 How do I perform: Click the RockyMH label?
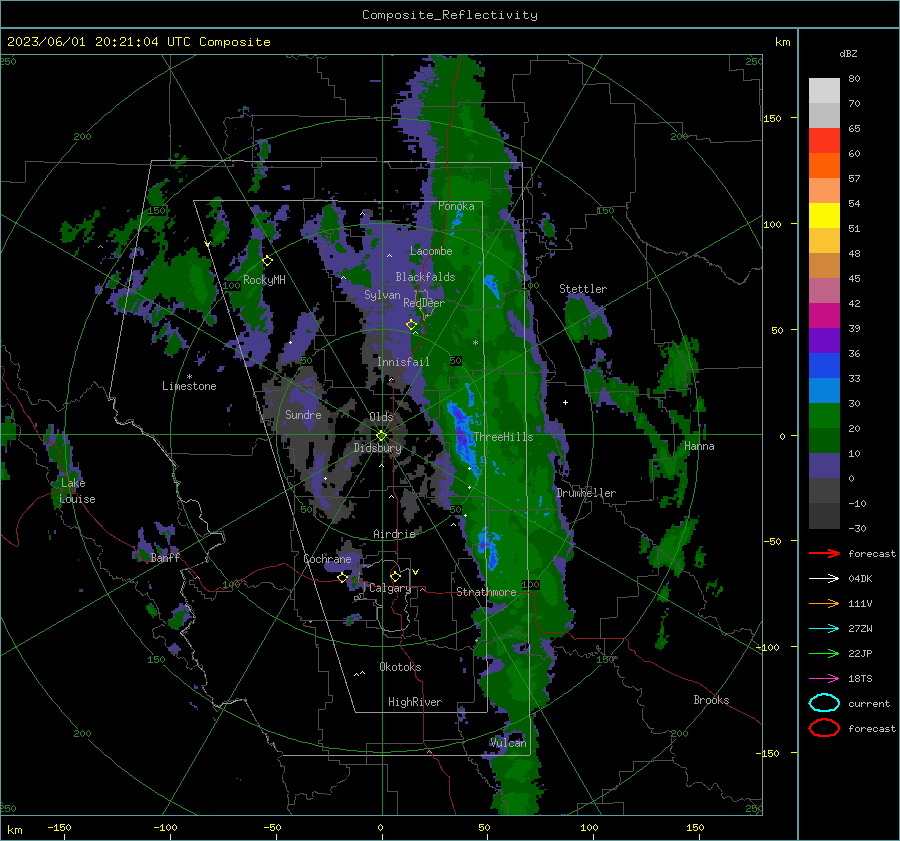[264, 280]
